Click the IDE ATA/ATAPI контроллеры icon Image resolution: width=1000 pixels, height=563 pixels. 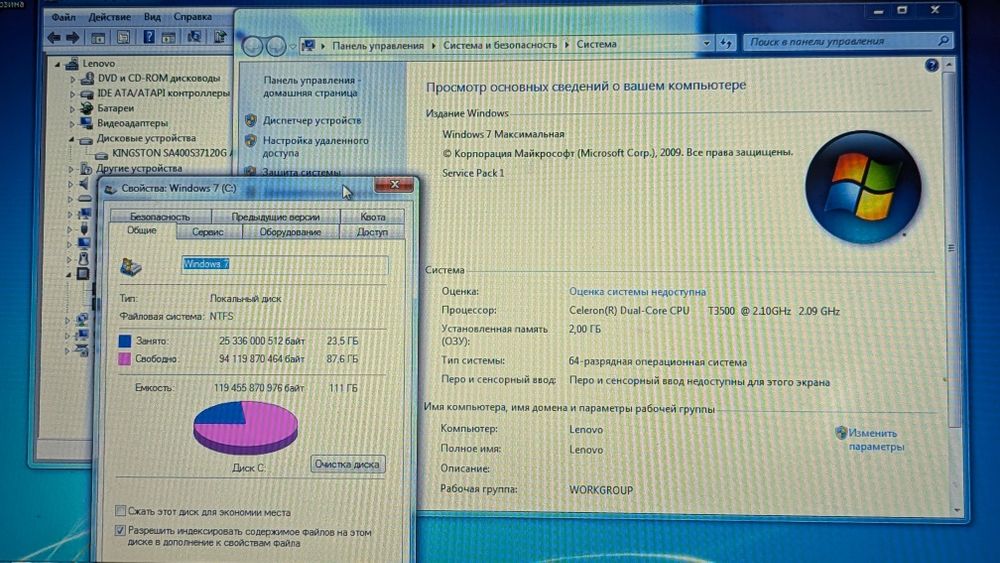coord(87,94)
